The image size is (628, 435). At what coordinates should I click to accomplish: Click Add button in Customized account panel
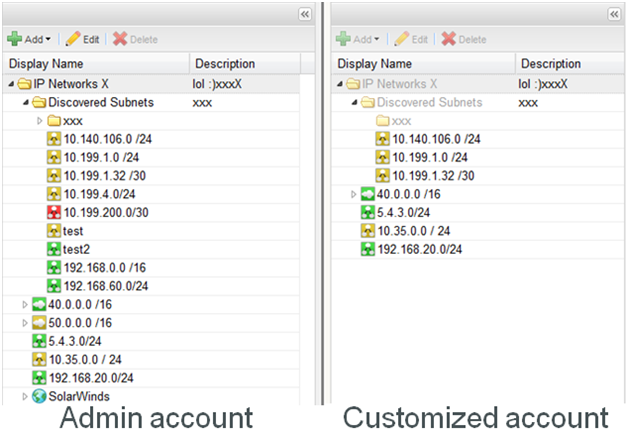[x=357, y=39]
